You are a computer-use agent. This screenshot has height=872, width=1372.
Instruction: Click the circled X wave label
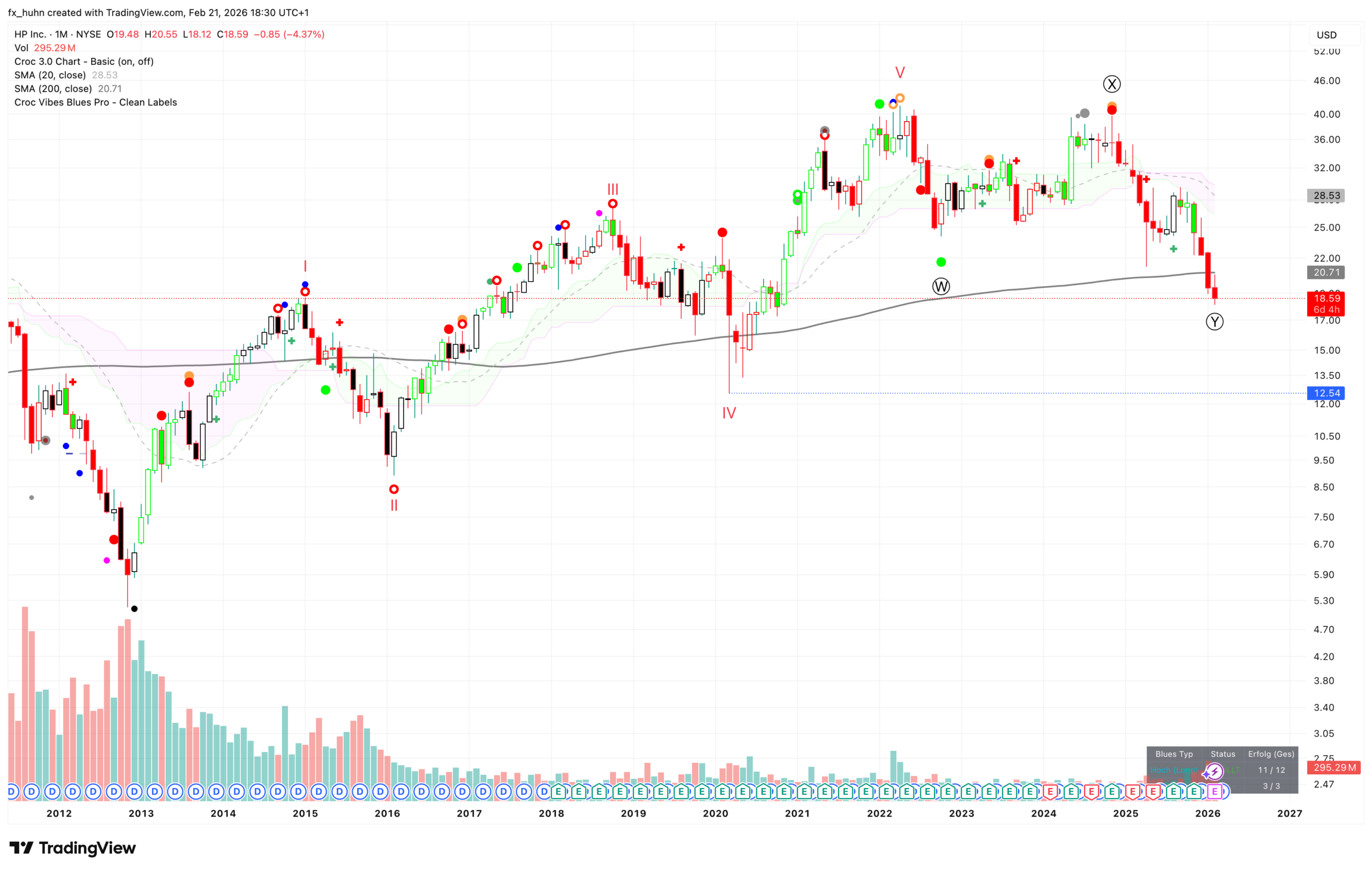(x=1111, y=85)
